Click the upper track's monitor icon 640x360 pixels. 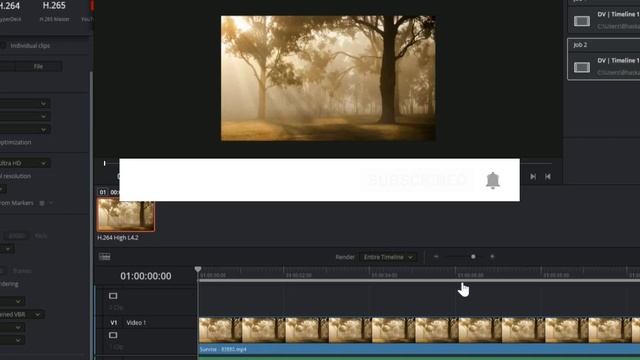[x=113, y=296]
